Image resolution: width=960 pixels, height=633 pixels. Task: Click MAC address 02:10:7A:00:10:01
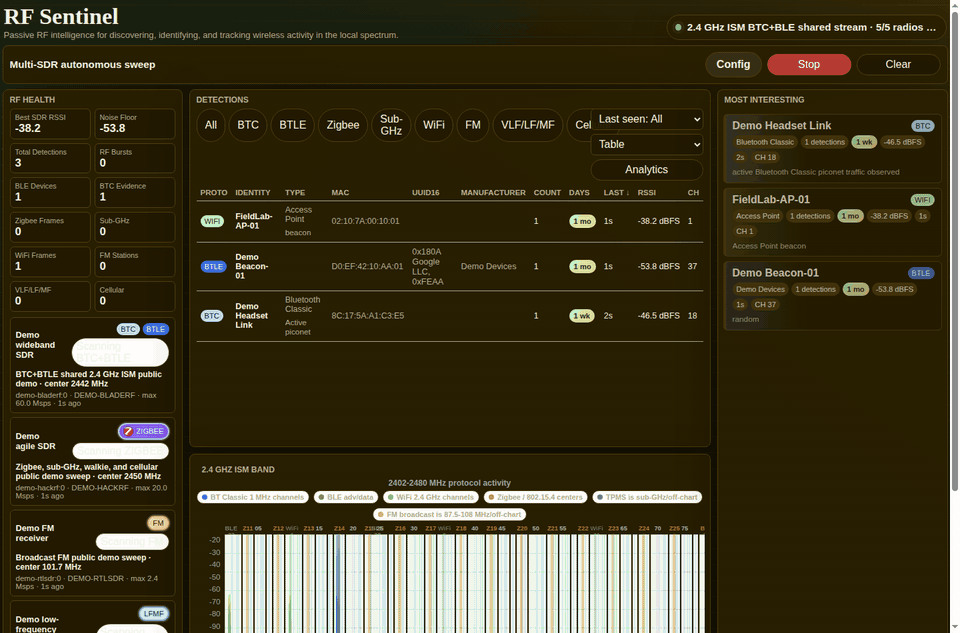(366, 221)
